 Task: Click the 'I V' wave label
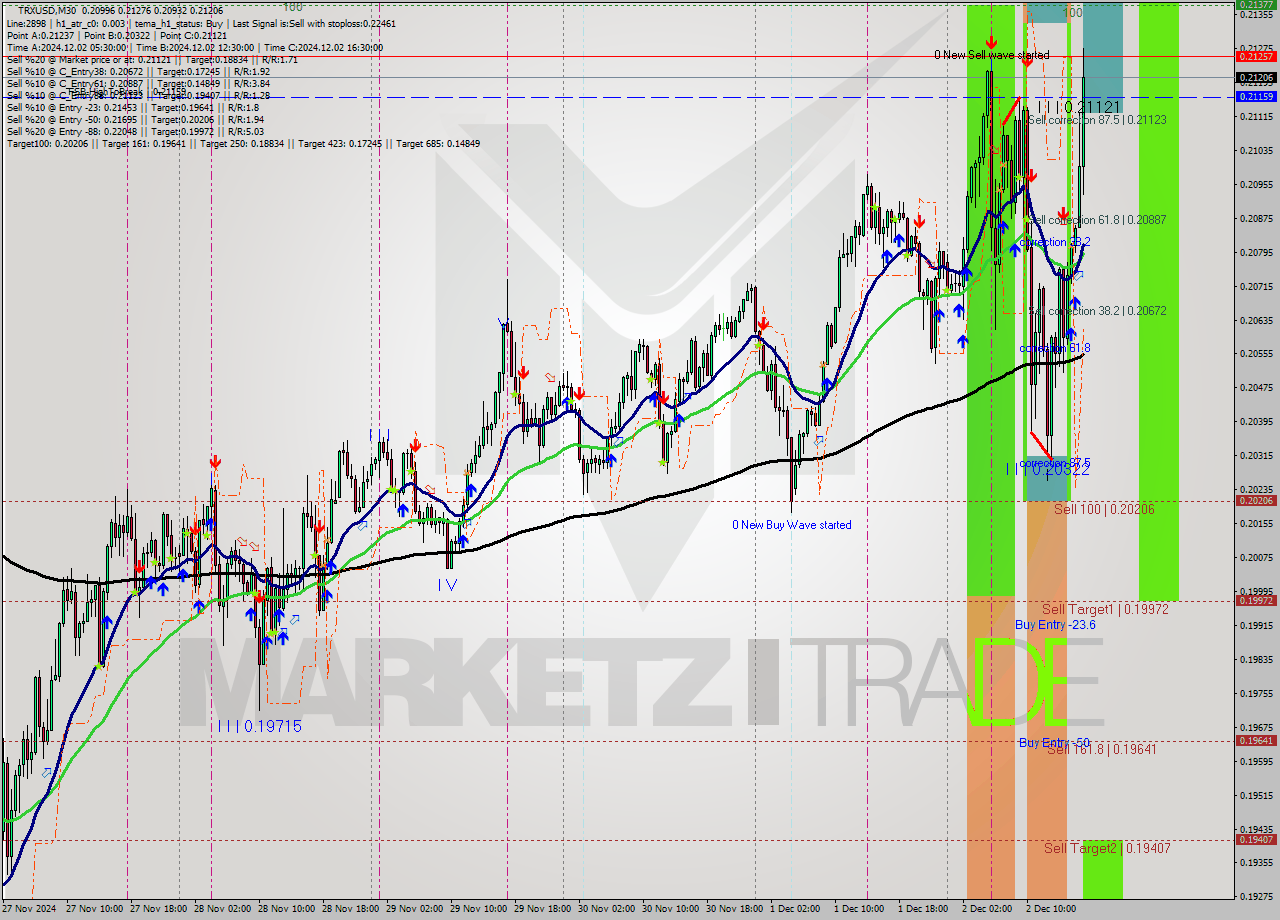pyautogui.click(x=447, y=585)
